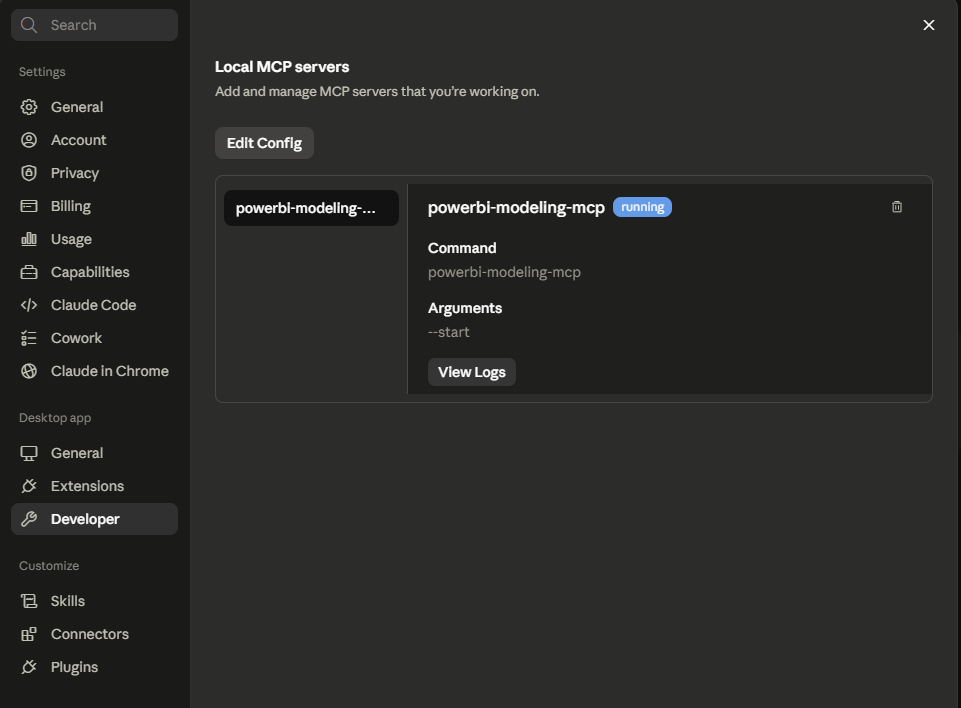Focus the Search settings field

tap(94, 25)
